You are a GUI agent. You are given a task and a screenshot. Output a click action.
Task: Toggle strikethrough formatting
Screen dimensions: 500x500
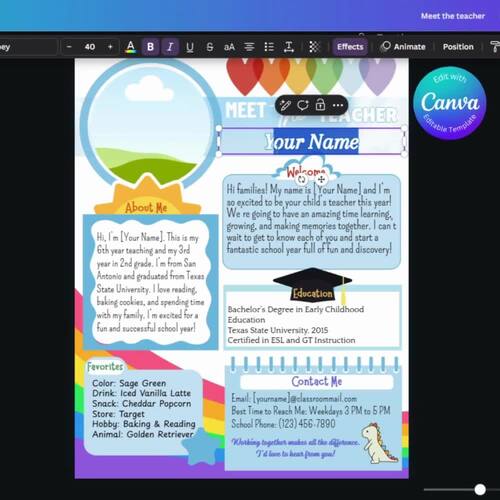click(x=210, y=47)
